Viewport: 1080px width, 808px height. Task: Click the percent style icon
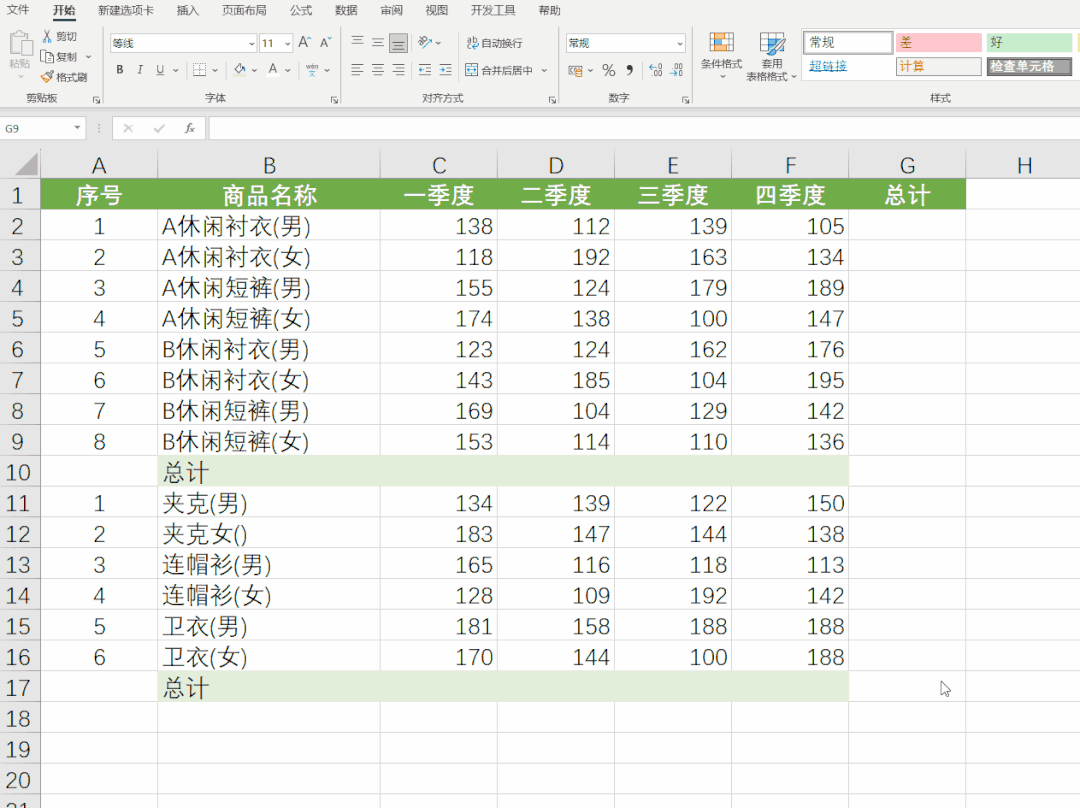(x=608, y=70)
